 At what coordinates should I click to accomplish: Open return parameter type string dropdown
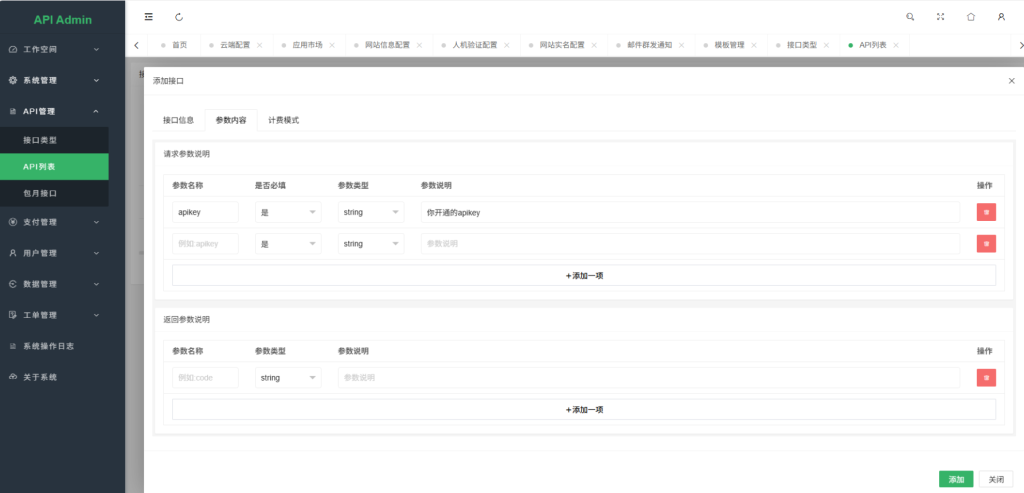point(288,377)
